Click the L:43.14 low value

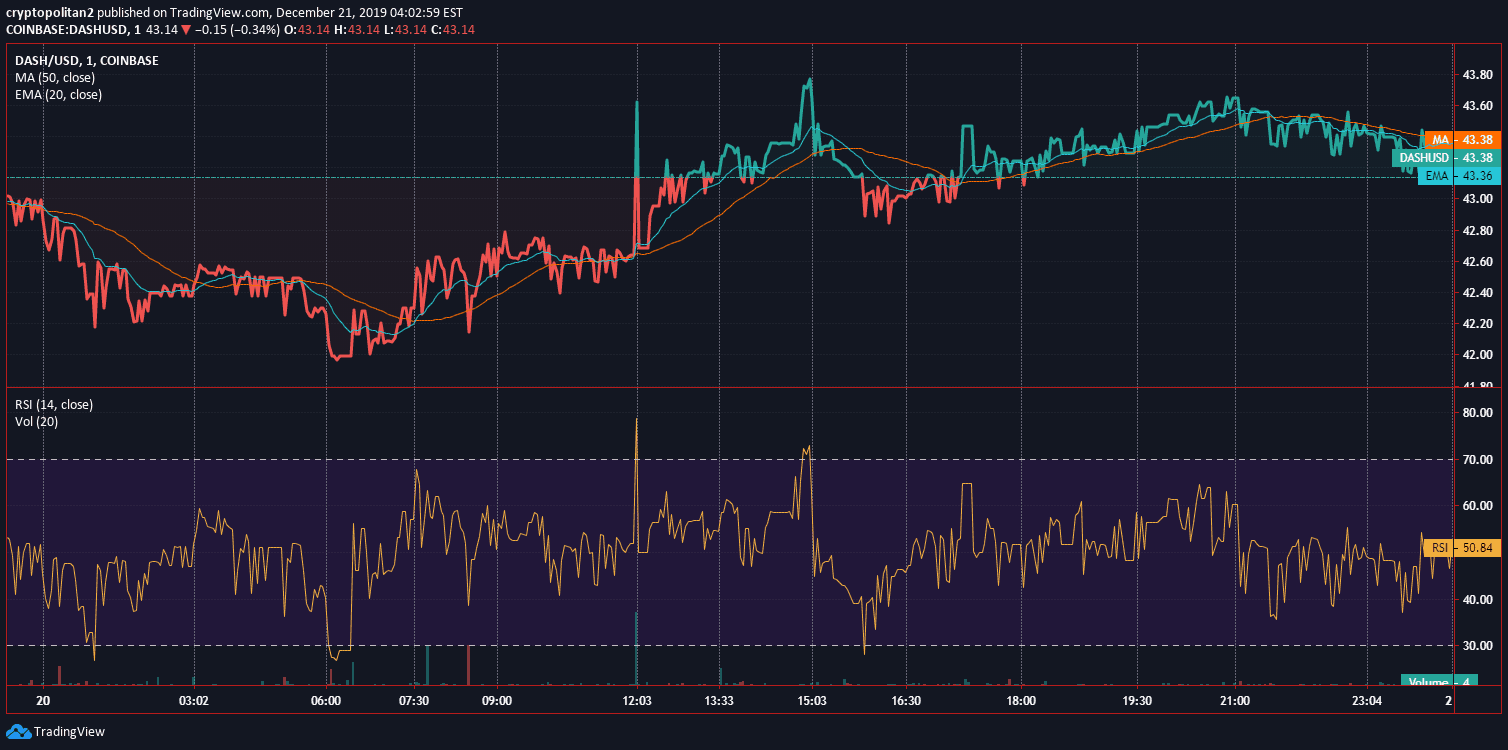tap(405, 30)
